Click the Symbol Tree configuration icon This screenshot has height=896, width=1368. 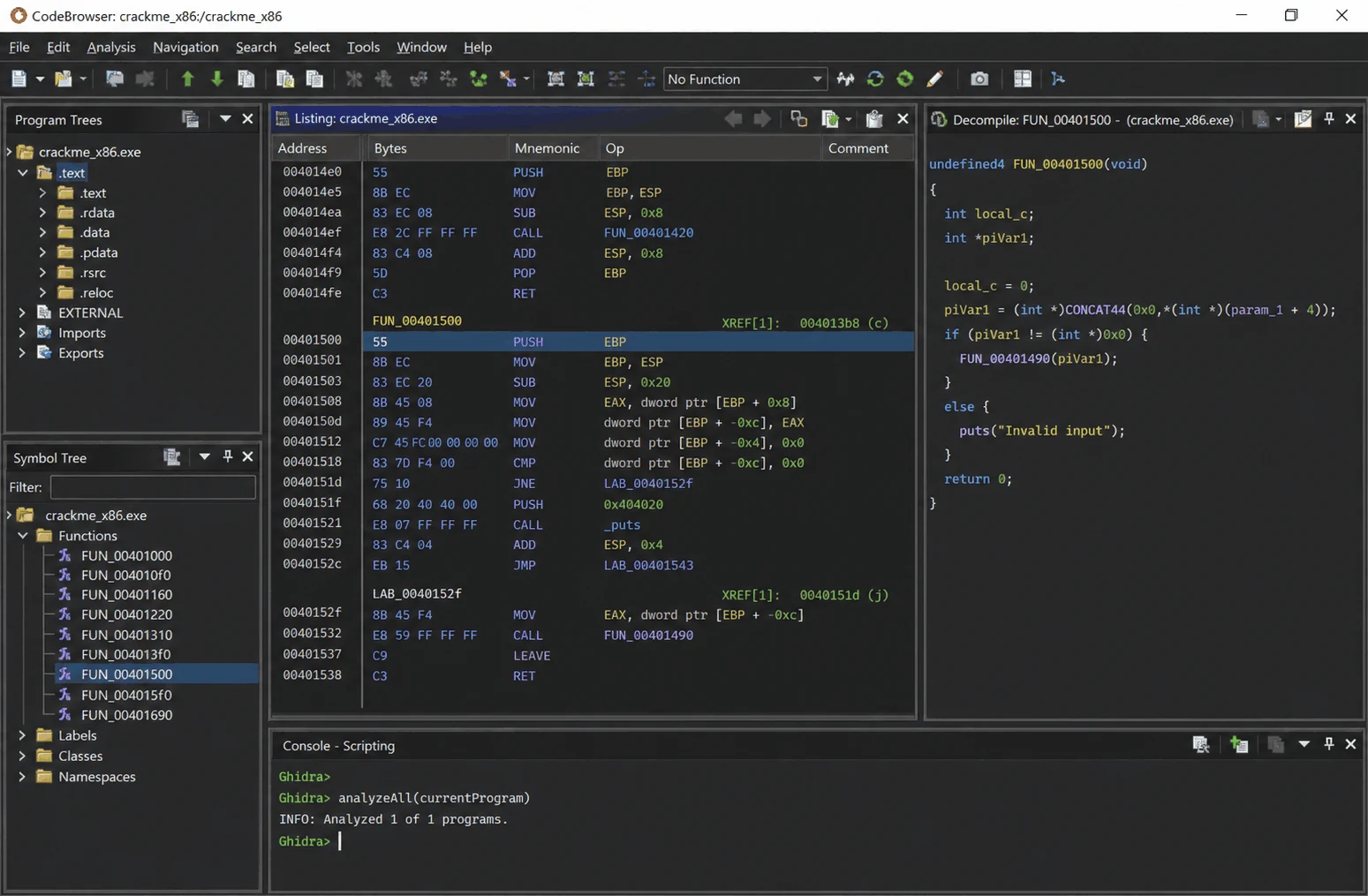pos(171,456)
